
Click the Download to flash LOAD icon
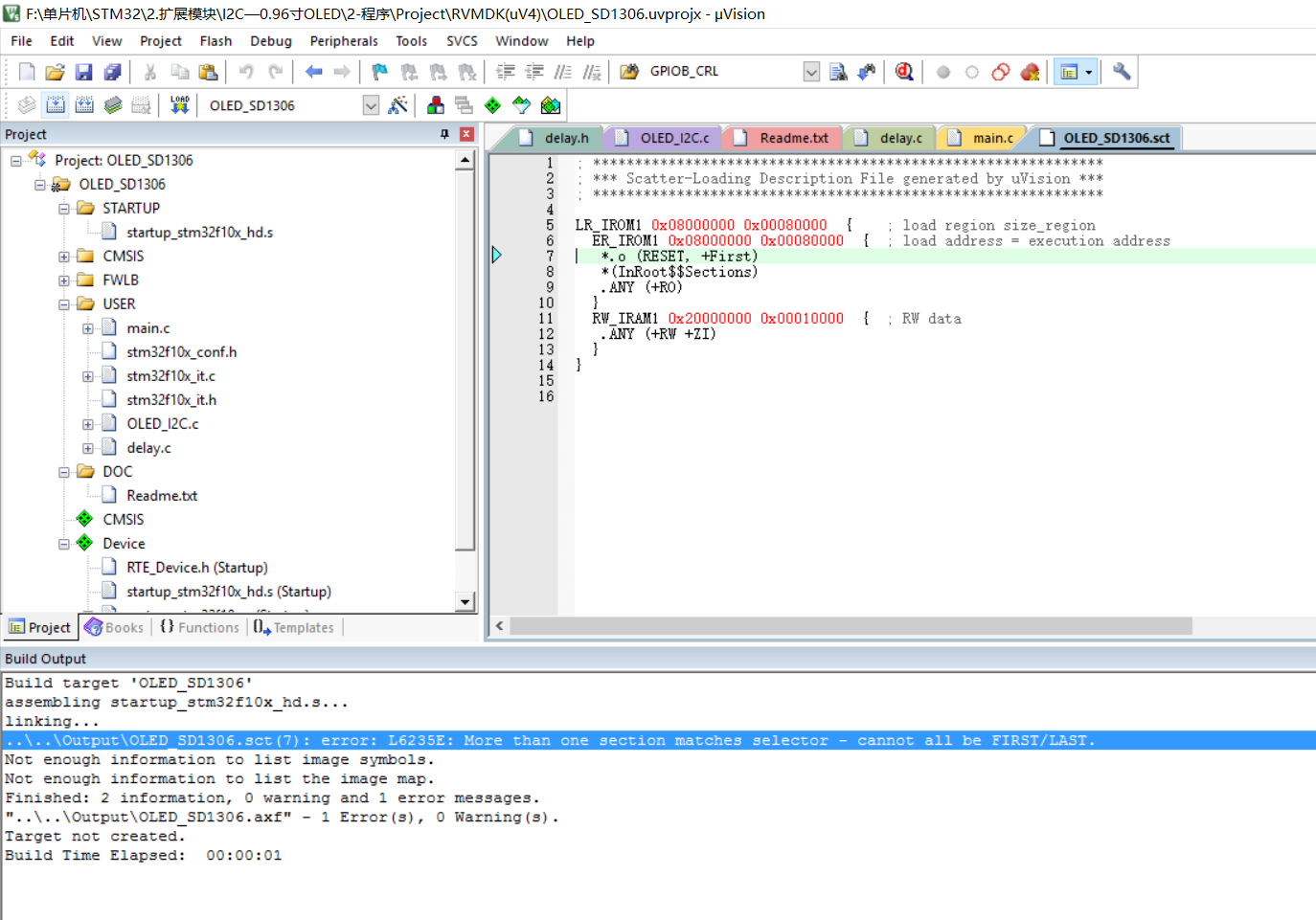(179, 105)
